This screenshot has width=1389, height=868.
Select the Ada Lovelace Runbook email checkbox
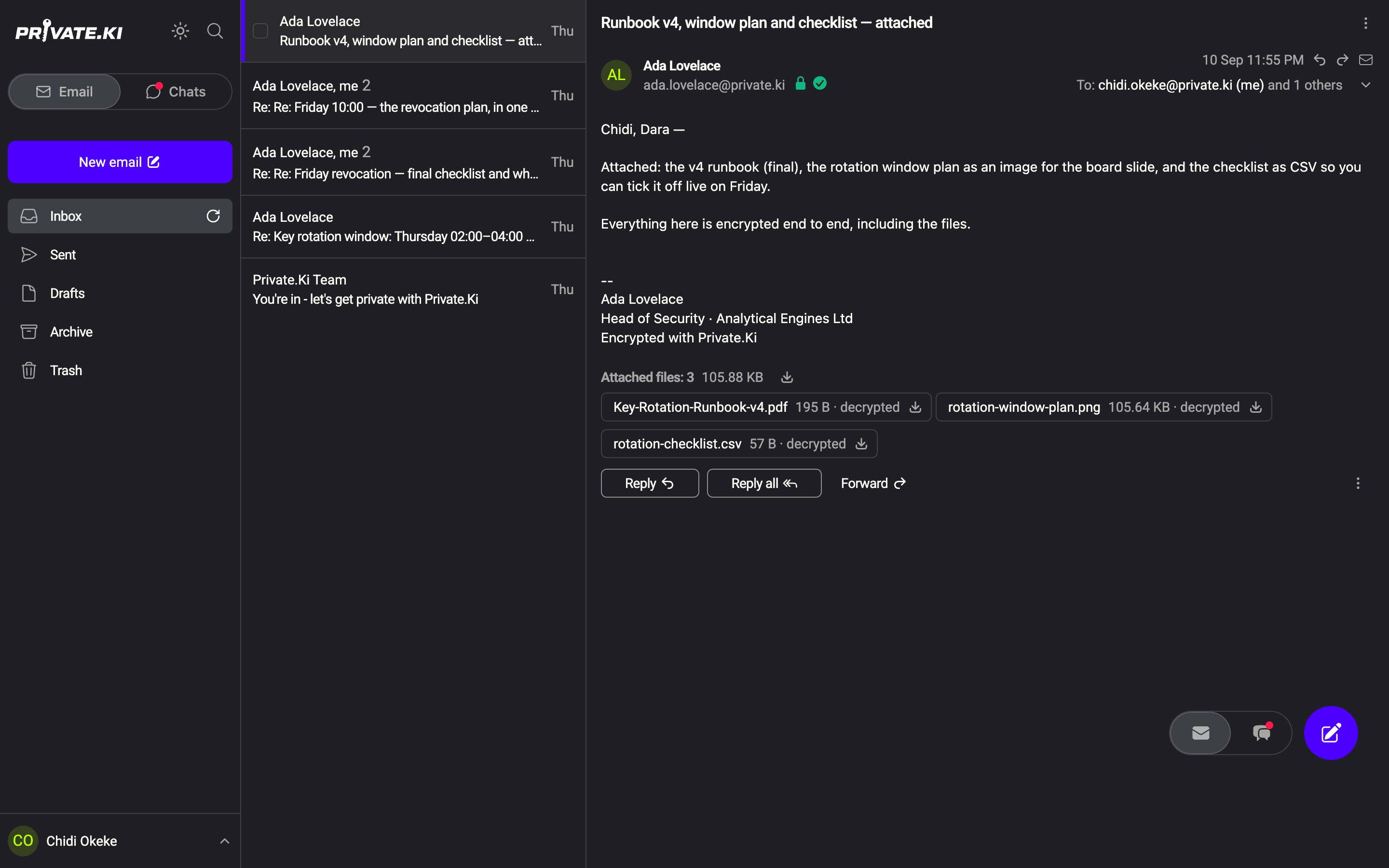(x=260, y=31)
